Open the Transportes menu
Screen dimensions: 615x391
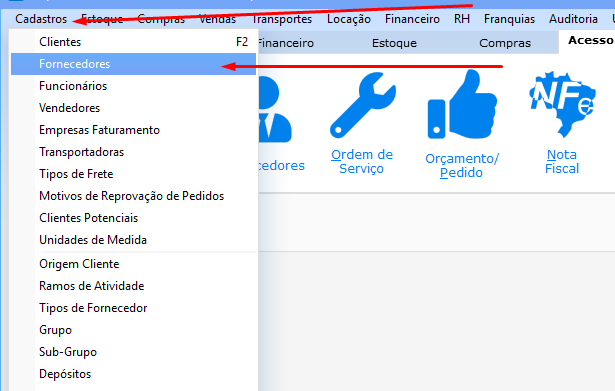tap(282, 19)
